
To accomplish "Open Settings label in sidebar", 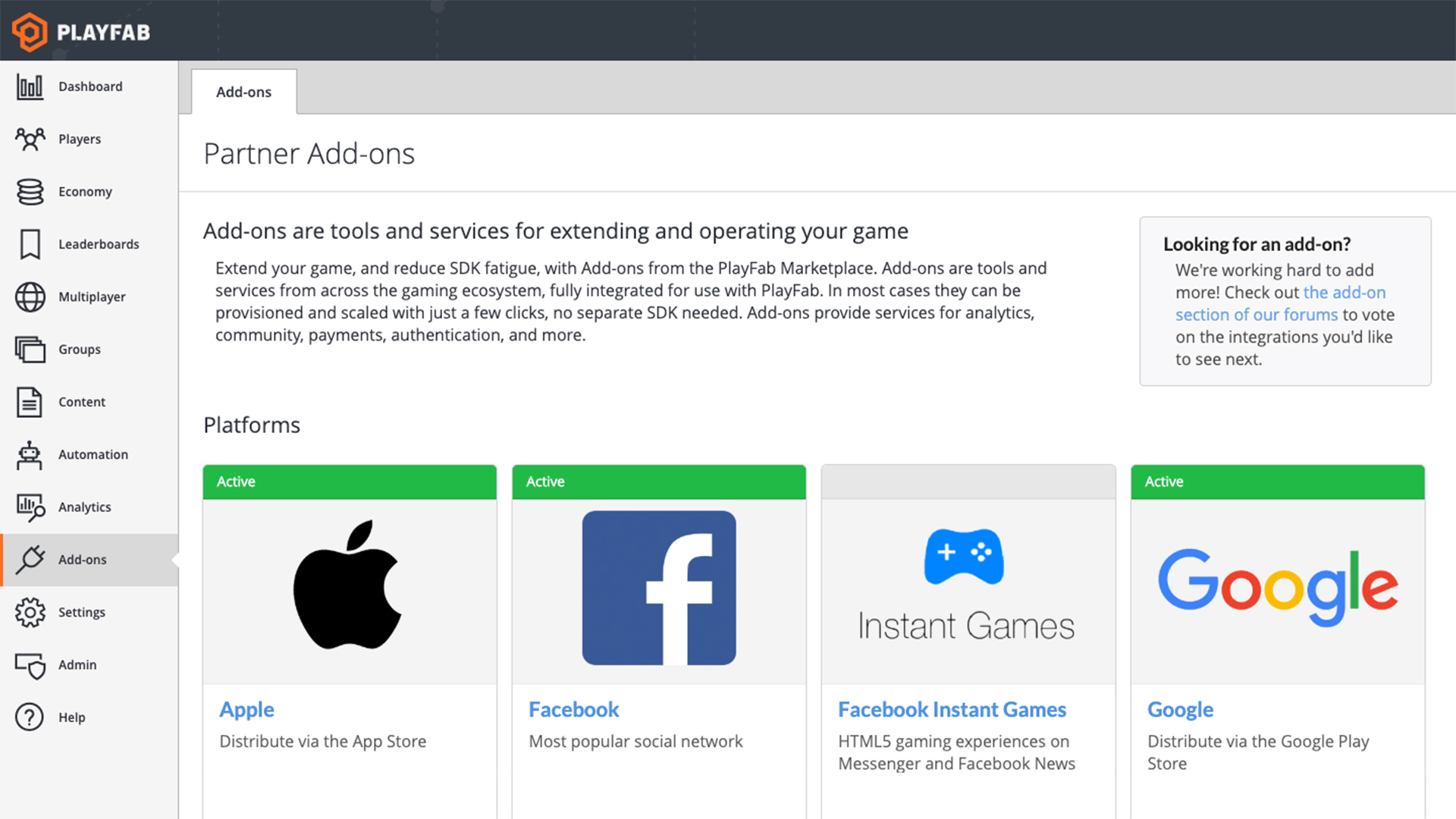I will point(82,612).
